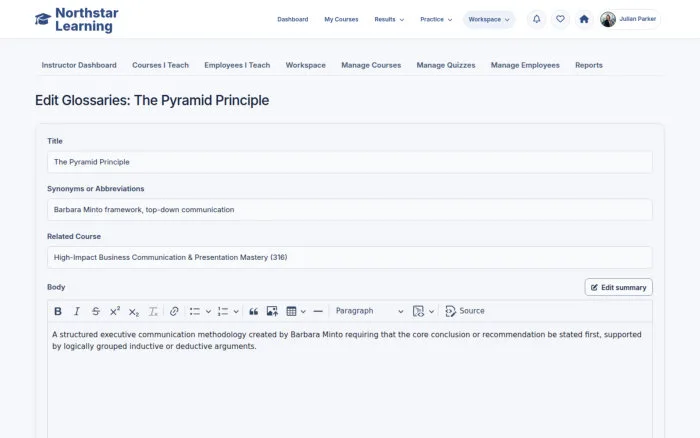This screenshot has height=438, width=700.
Task: Toggle italic formatting in the editor
Action: 77,311
